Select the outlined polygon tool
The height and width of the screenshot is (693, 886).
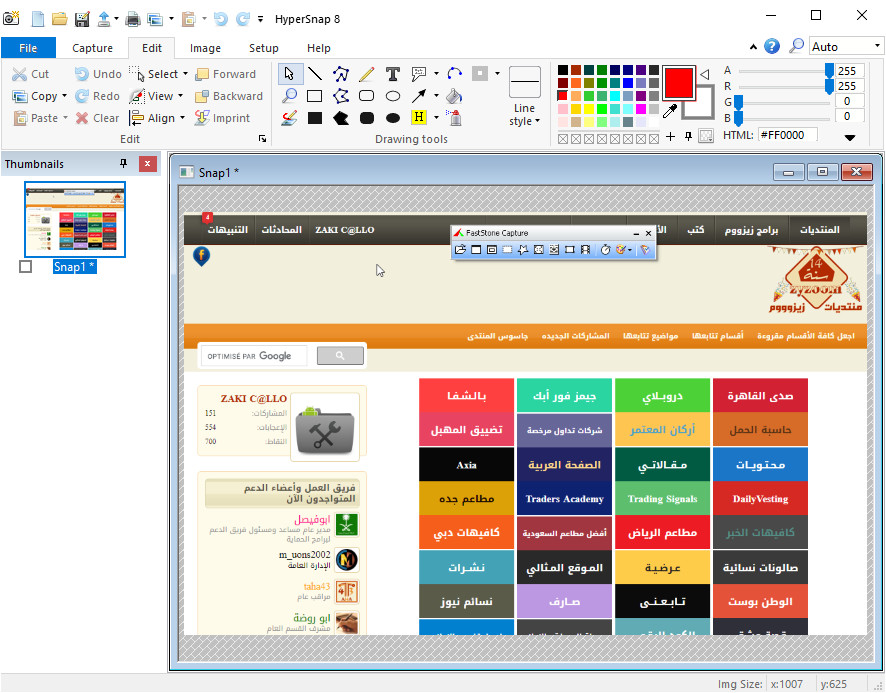(341, 96)
